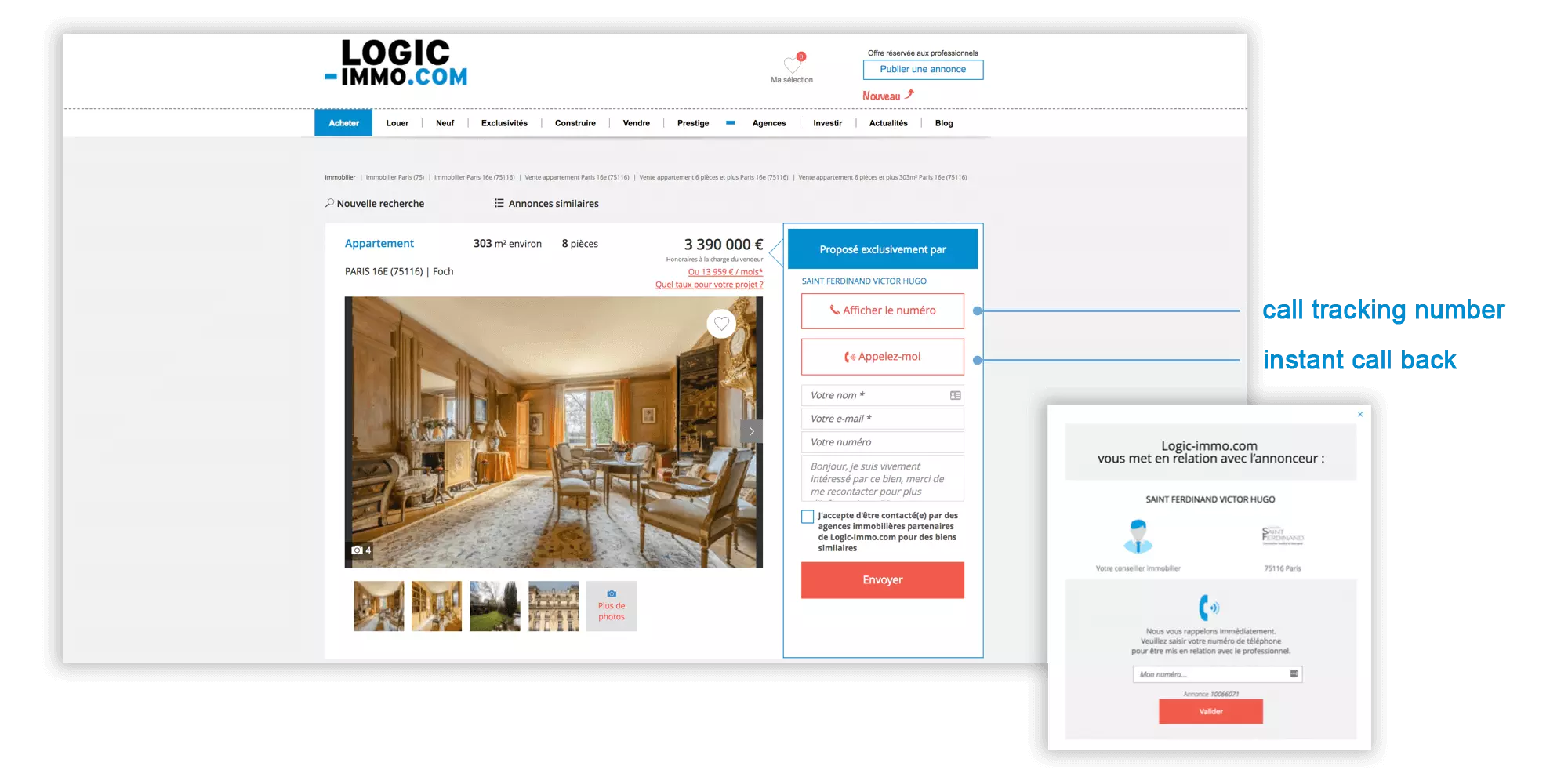
Task: Open the Prestige menu item
Action: coord(693,123)
